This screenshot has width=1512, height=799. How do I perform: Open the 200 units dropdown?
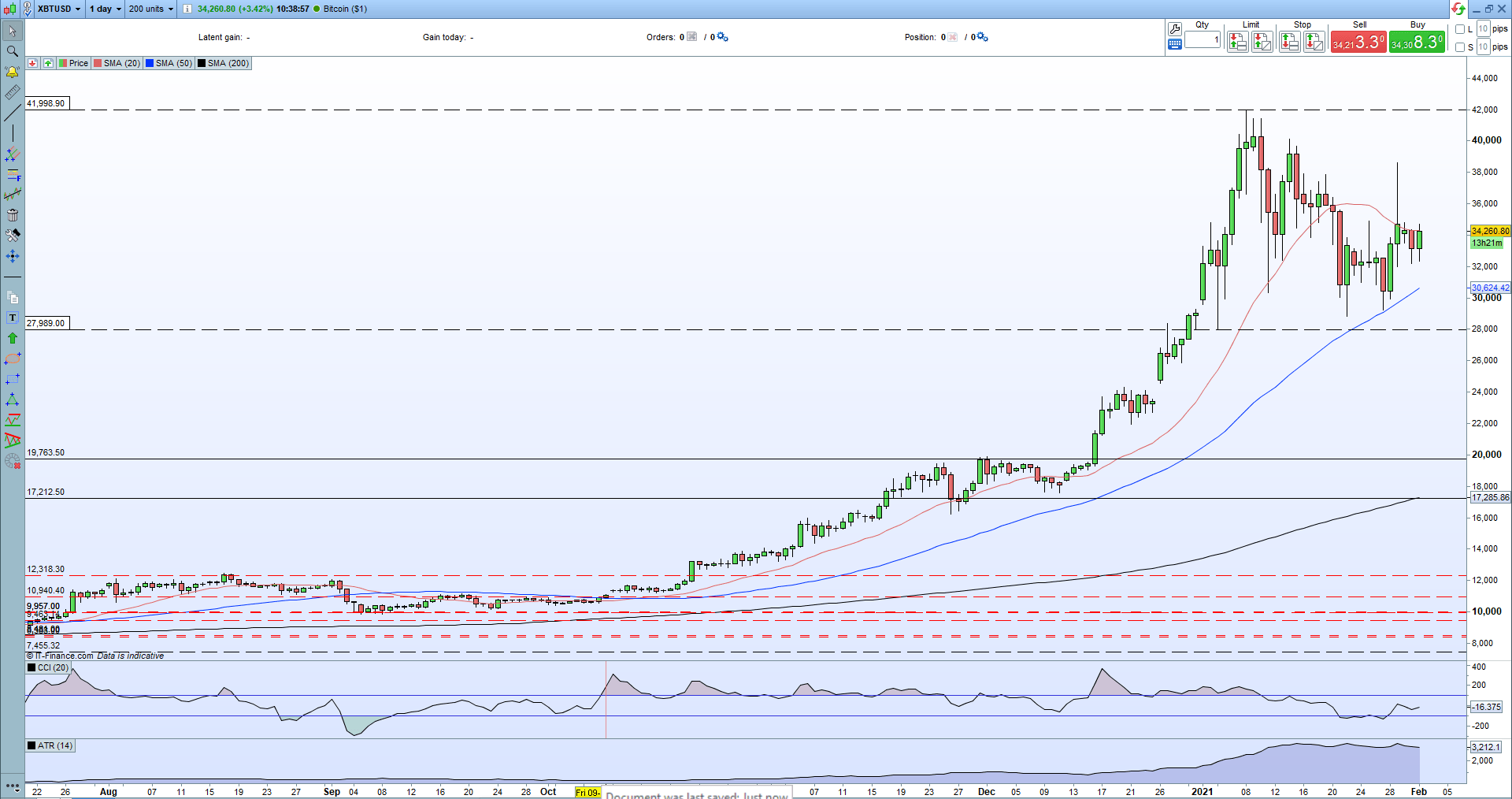[x=151, y=9]
